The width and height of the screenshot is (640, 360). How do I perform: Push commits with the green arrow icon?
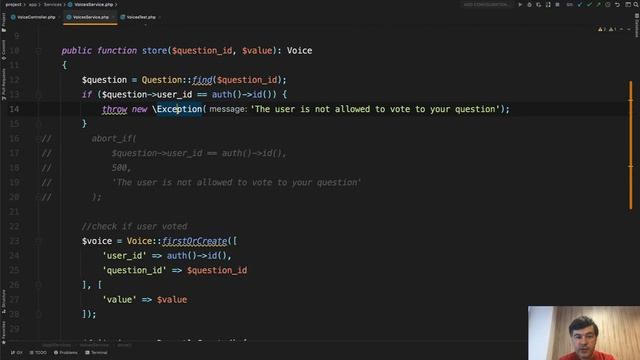coord(598,4)
